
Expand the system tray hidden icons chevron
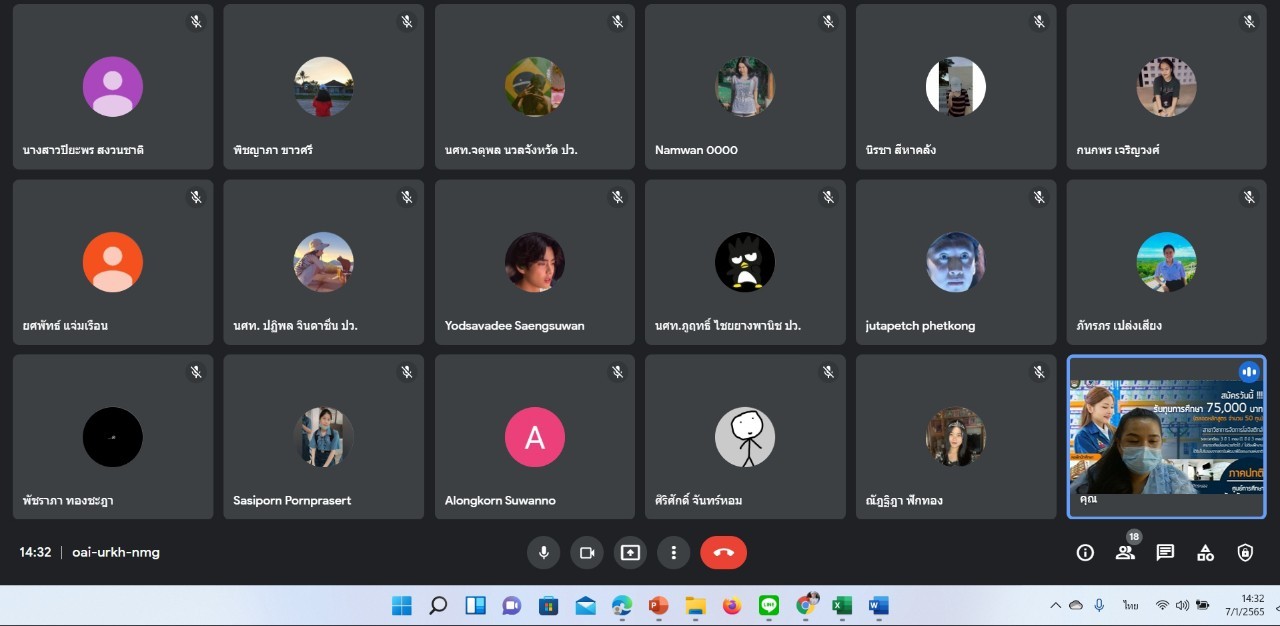click(x=1055, y=605)
